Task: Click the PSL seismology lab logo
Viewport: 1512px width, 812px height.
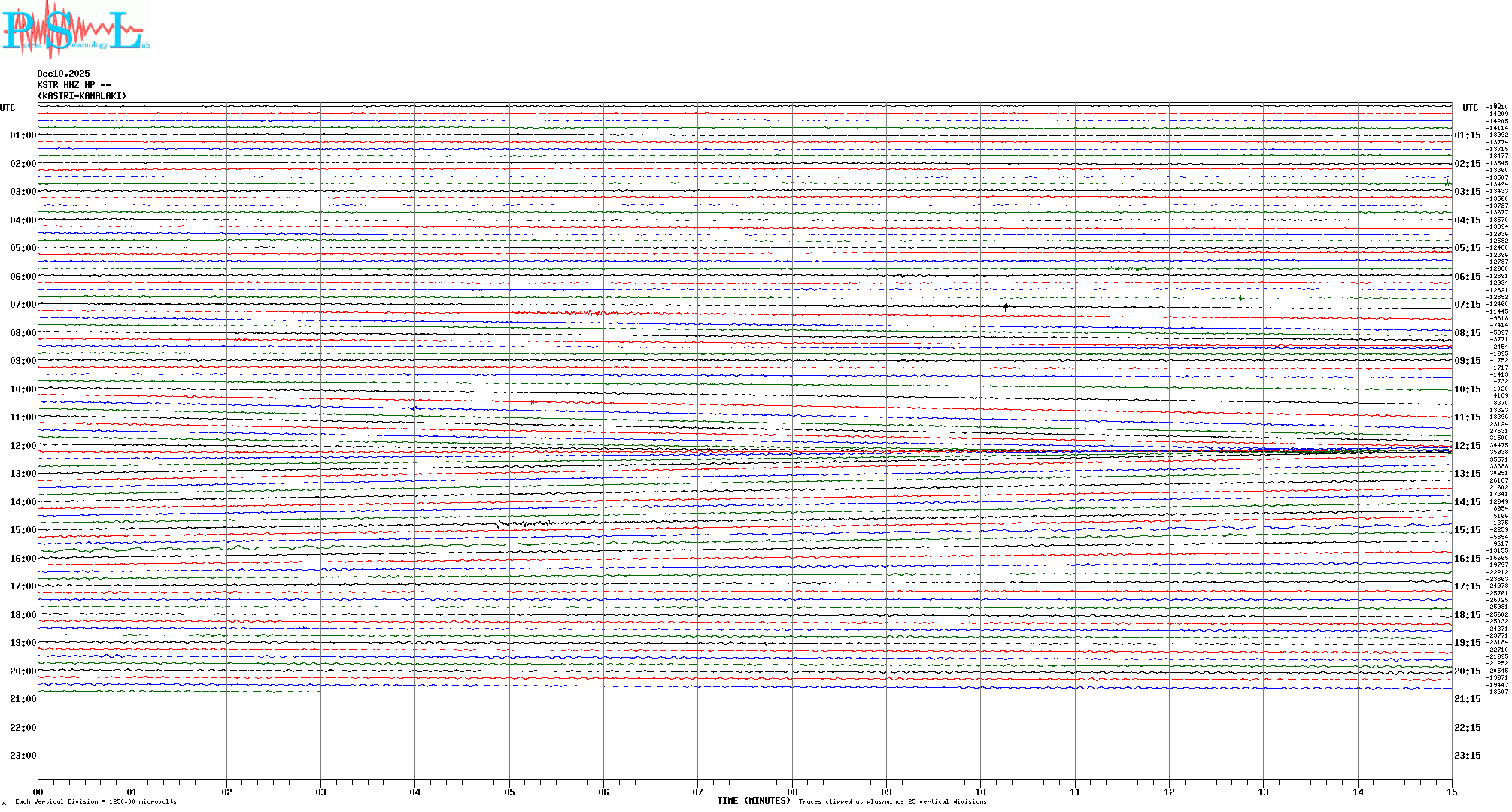Action: [x=75, y=30]
